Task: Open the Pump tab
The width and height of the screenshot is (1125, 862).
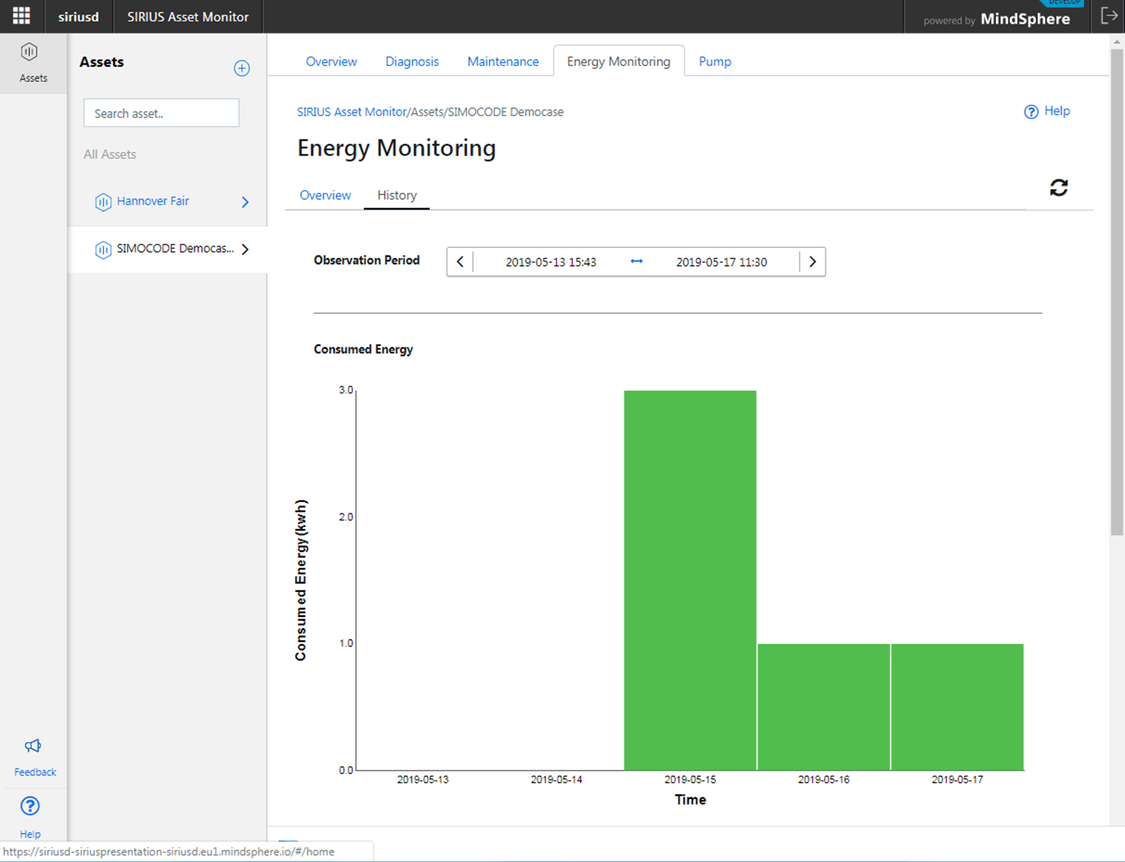Action: click(x=715, y=62)
